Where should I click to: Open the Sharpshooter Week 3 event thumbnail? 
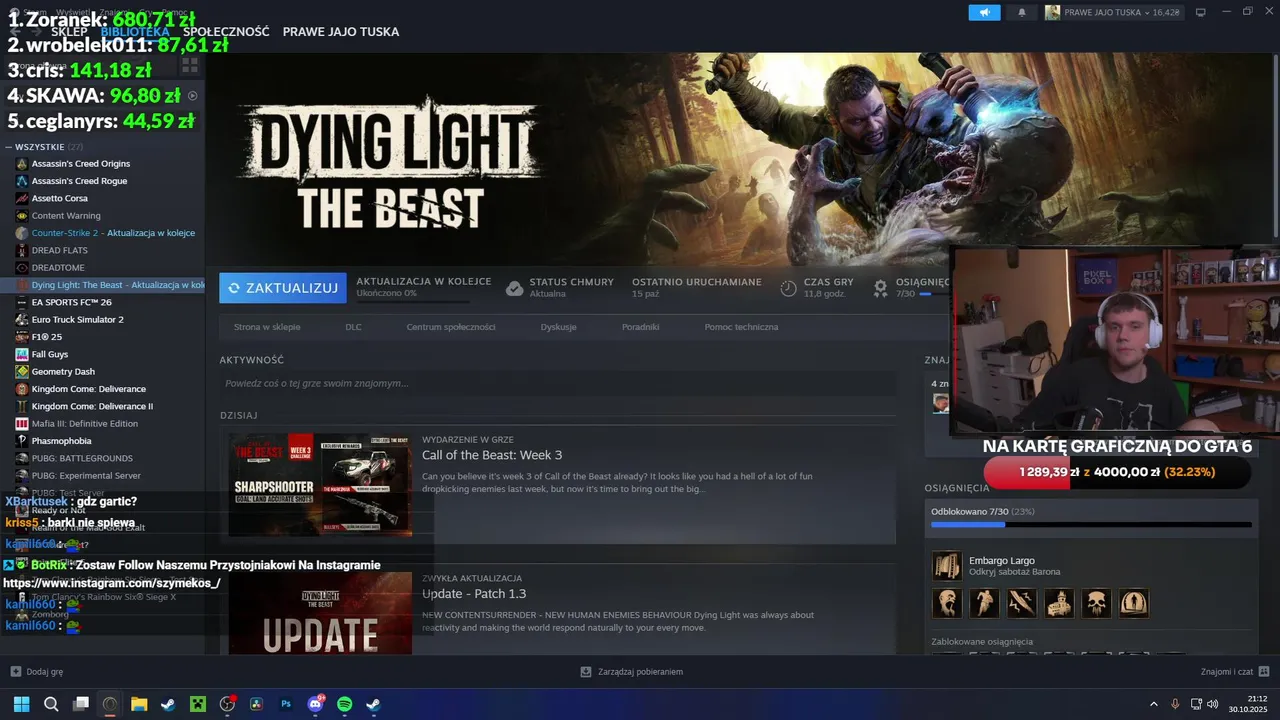[x=320, y=485]
